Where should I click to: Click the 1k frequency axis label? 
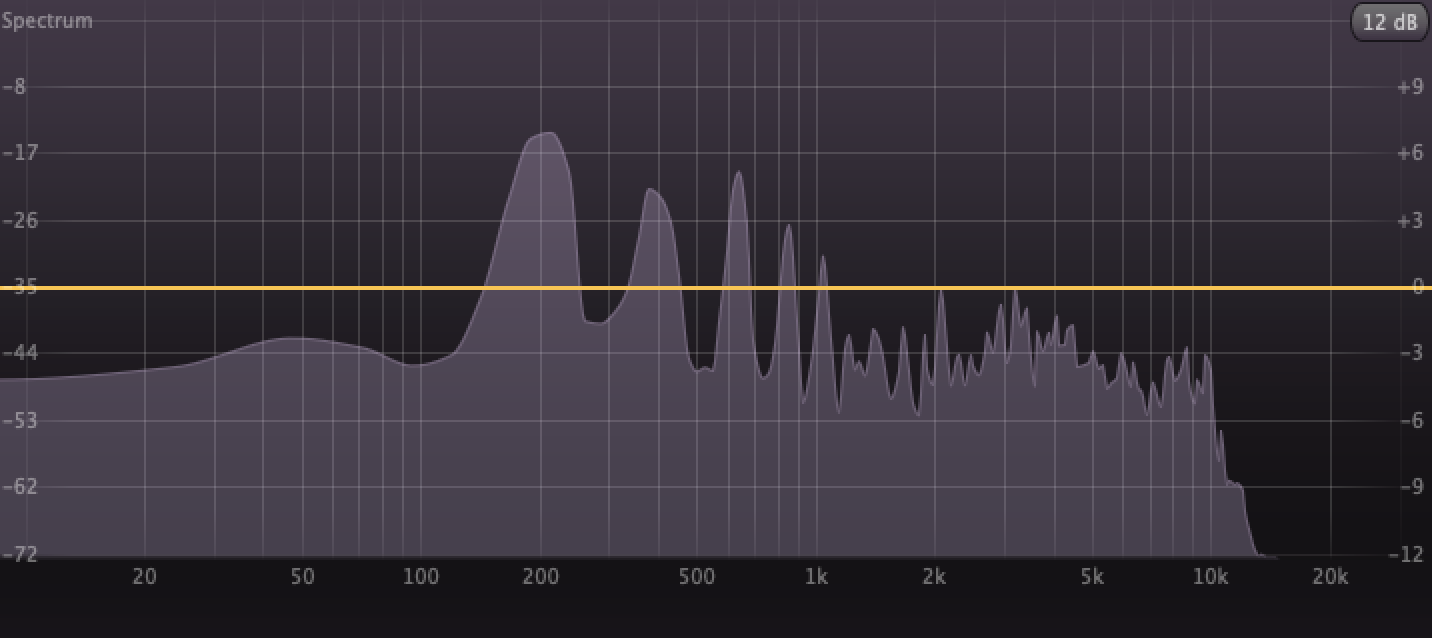pyautogui.click(x=816, y=577)
